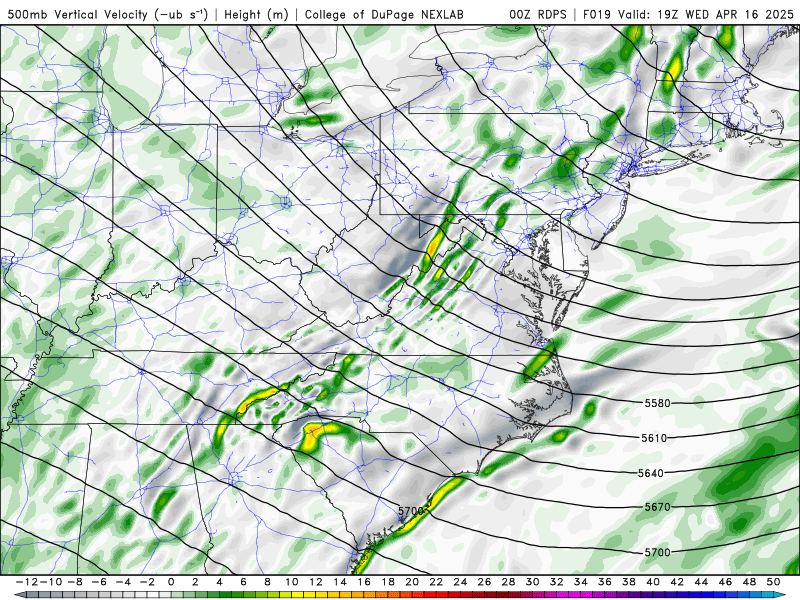Click the "F019" forecast hour text
Viewport: 800px width, 600px height.
pos(598,14)
